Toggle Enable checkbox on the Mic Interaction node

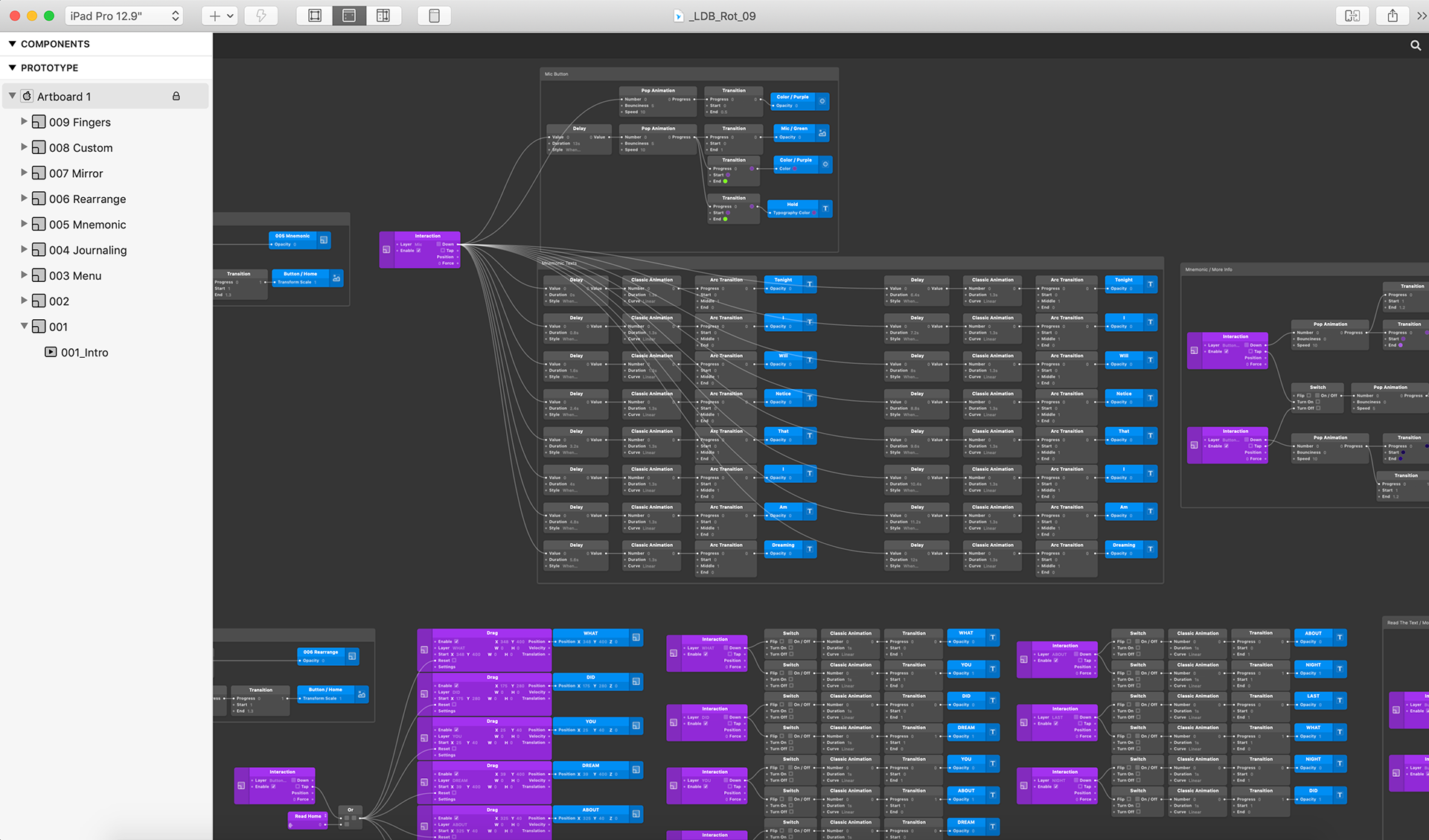[418, 251]
